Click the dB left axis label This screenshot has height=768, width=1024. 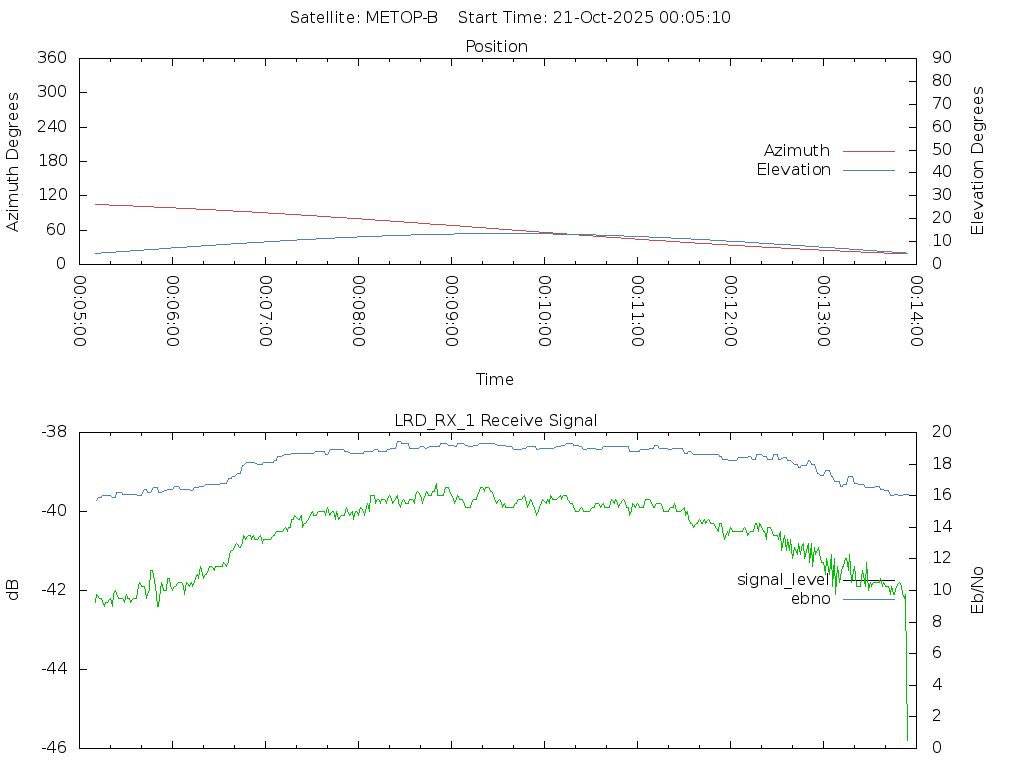(13, 589)
